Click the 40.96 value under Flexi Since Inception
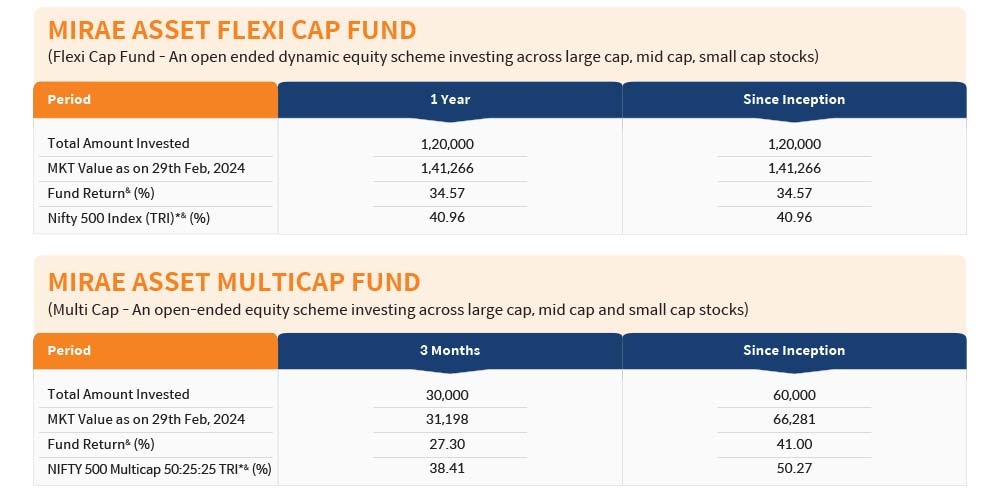The height and width of the screenshot is (495, 1000). (x=794, y=218)
